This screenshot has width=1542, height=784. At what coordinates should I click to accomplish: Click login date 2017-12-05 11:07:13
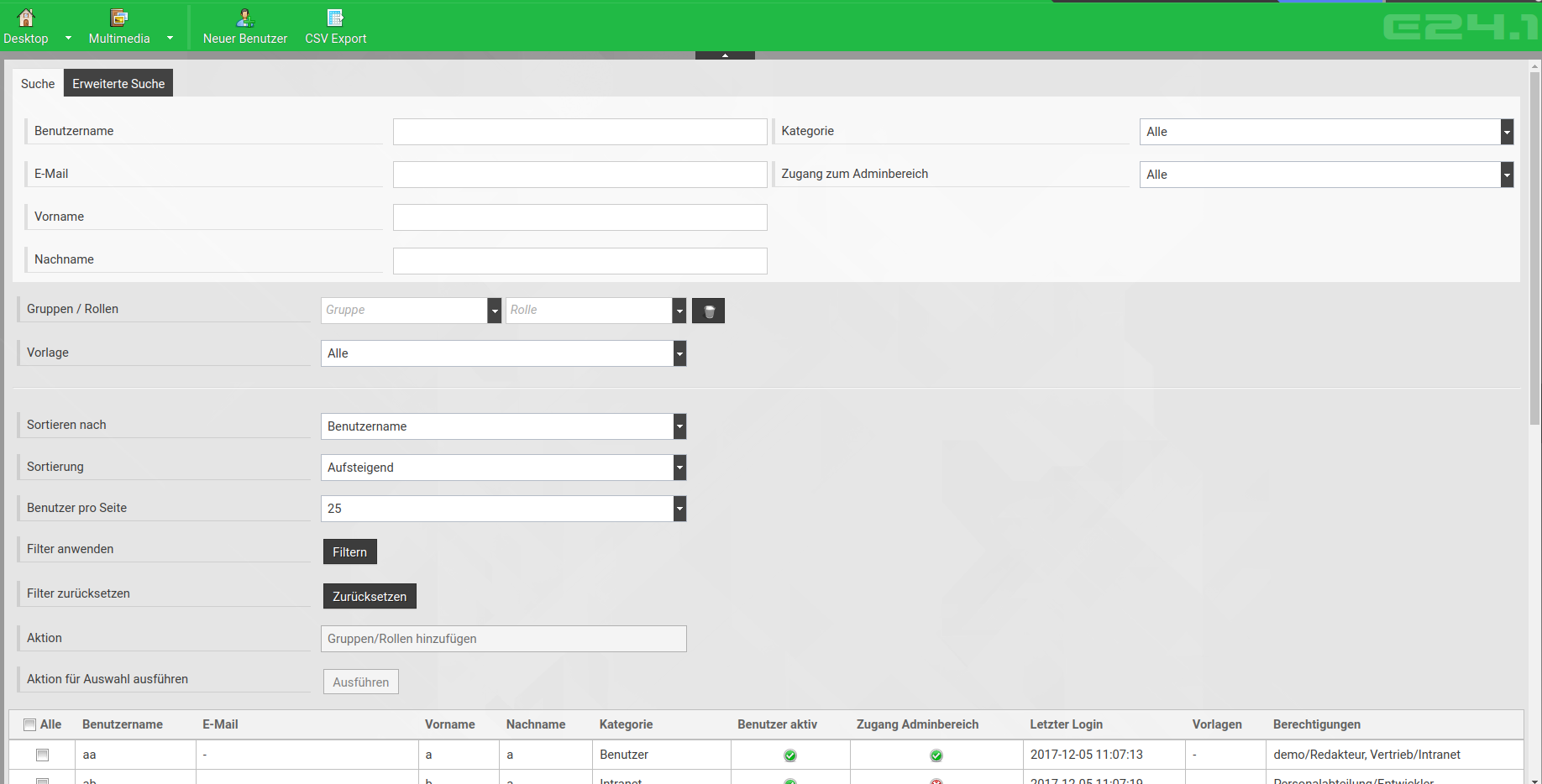click(x=1087, y=755)
